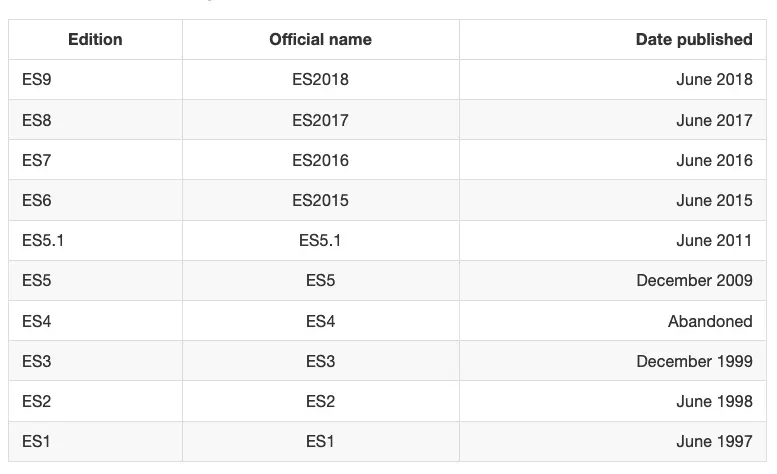Viewport: 777px width, 474px height.
Task: Select the ES7 edition cell
Action: coord(36,160)
